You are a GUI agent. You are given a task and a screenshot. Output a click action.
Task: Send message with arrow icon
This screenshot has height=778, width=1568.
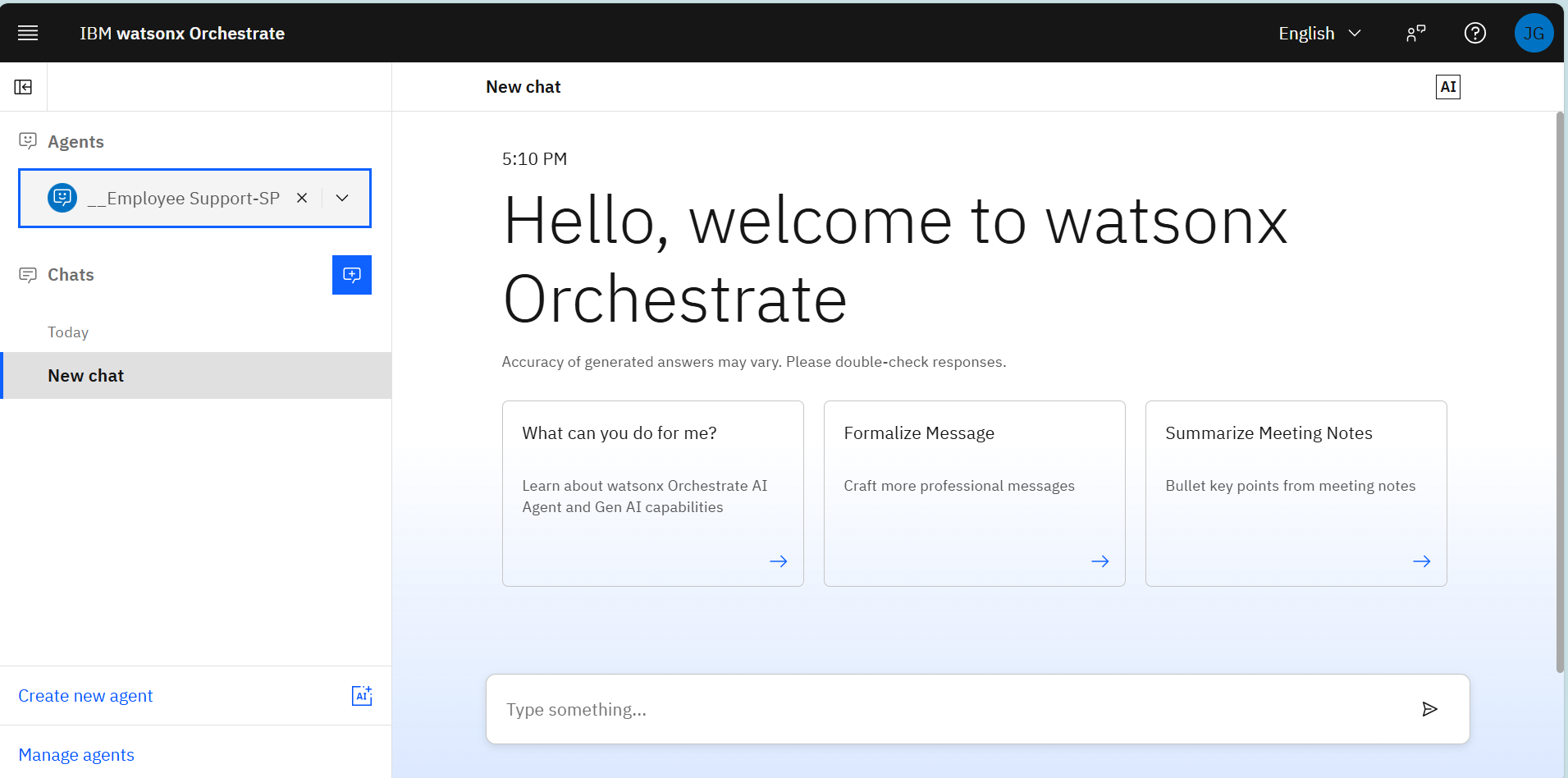pos(1429,709)
